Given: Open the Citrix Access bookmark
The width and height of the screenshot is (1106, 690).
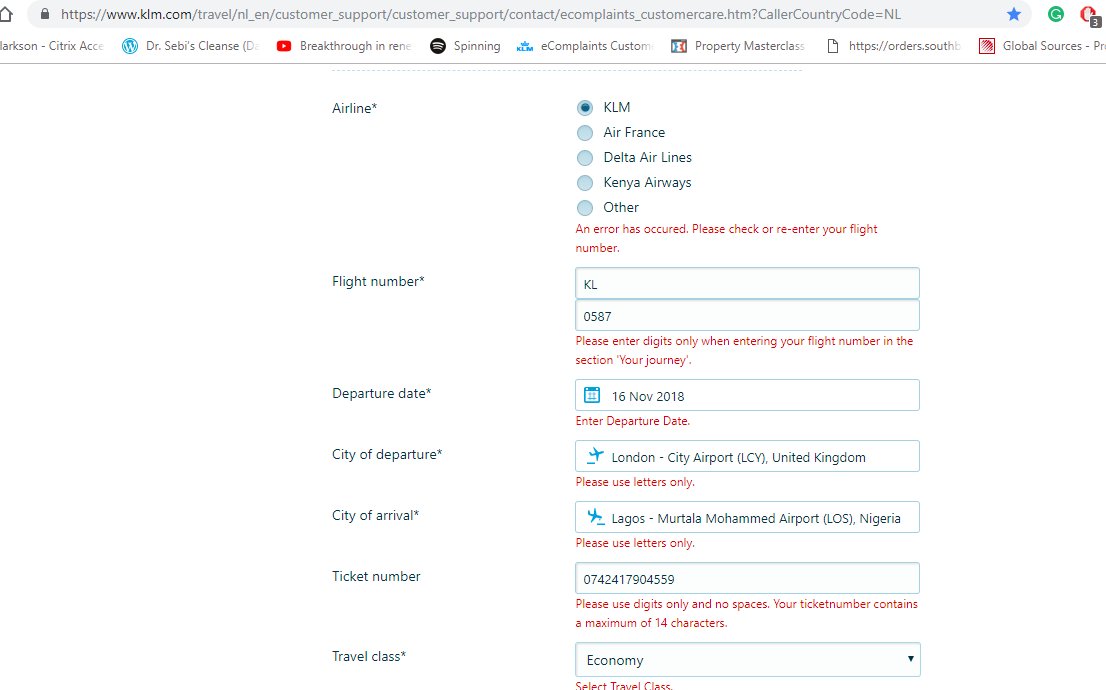Looking at the screenshot, I should 51,46.
